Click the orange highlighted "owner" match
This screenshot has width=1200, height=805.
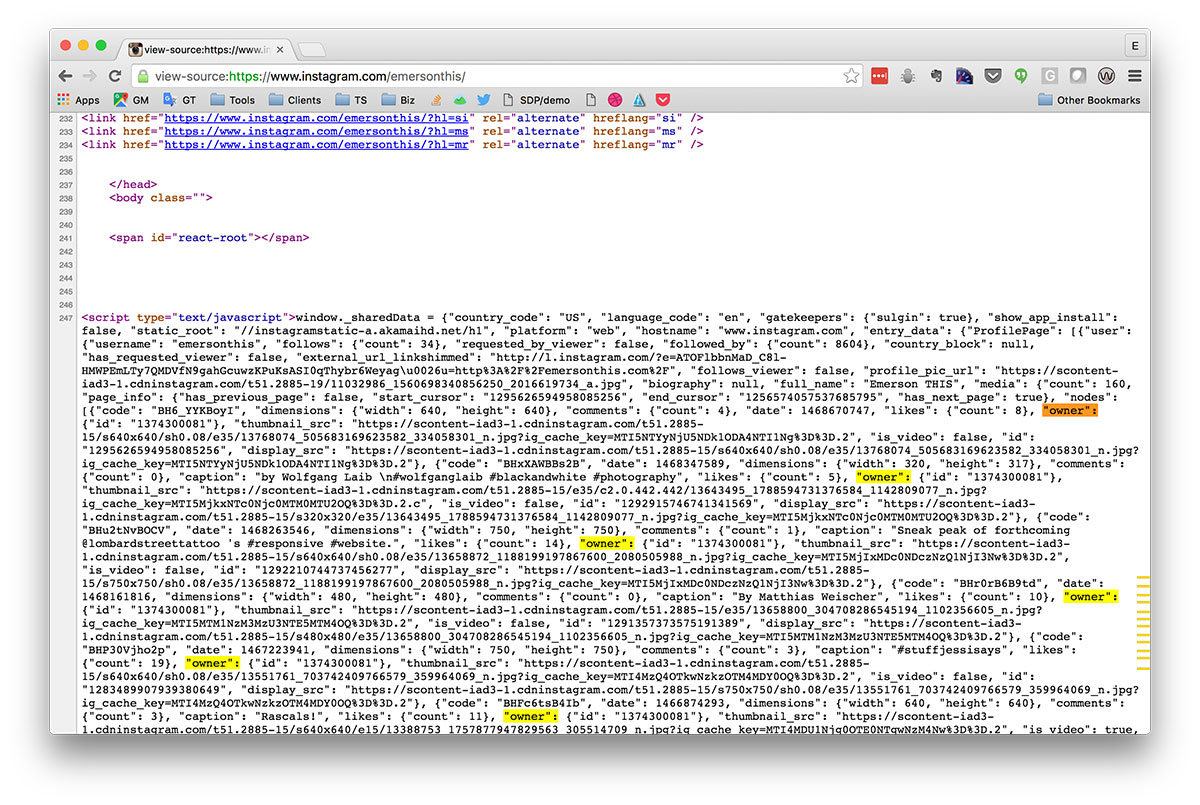(1070, 410)
